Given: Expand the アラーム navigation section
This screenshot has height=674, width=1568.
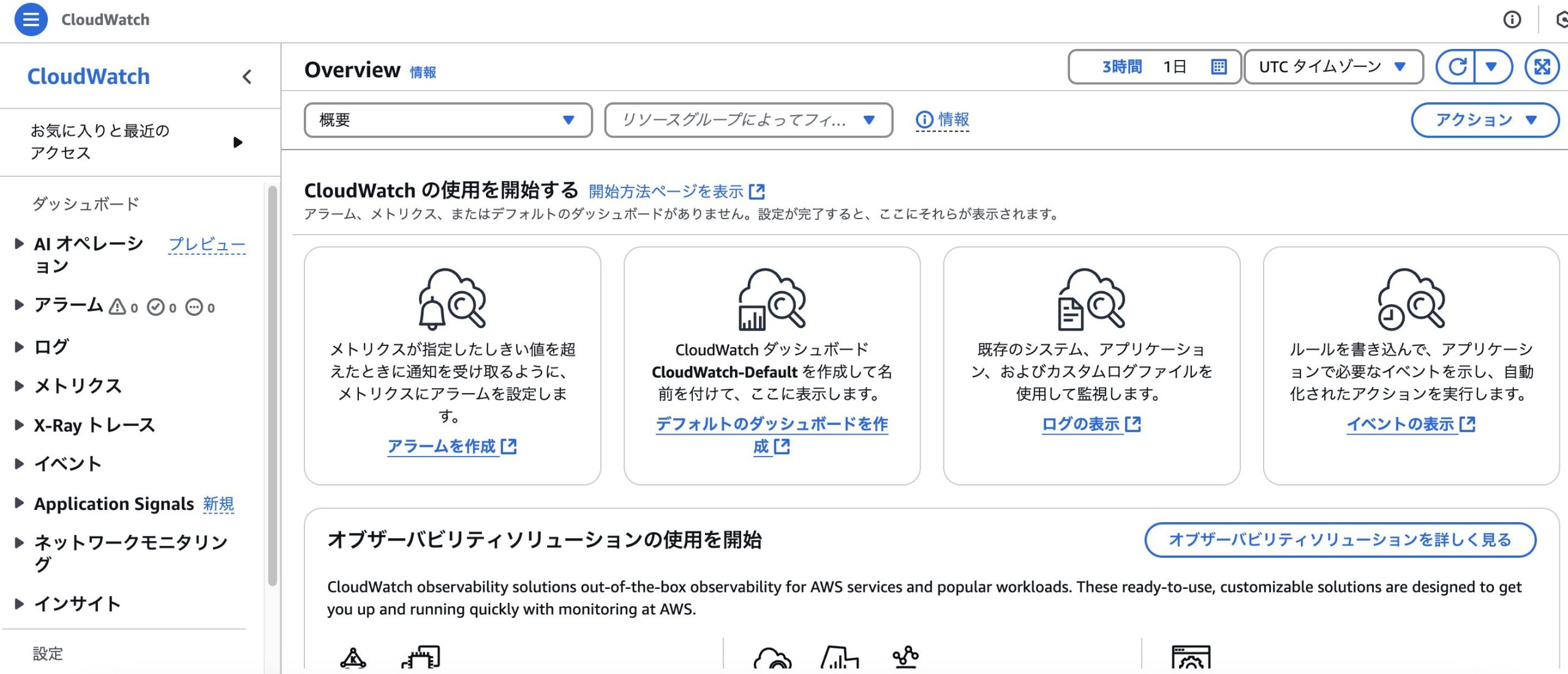Looking at the screenshot, I should point(19,304).
